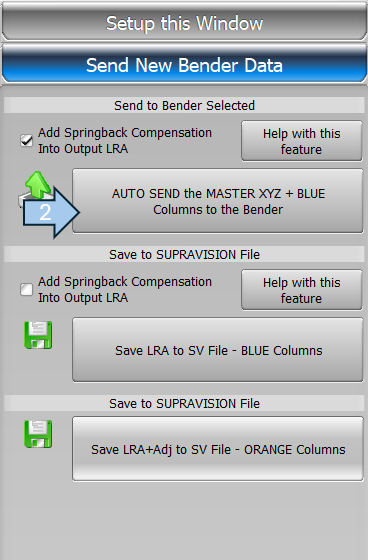Enable springback compensation under Save to SUPRAVISION
Image resolution: width=368 pixels, height=560 pixels.
26,289
